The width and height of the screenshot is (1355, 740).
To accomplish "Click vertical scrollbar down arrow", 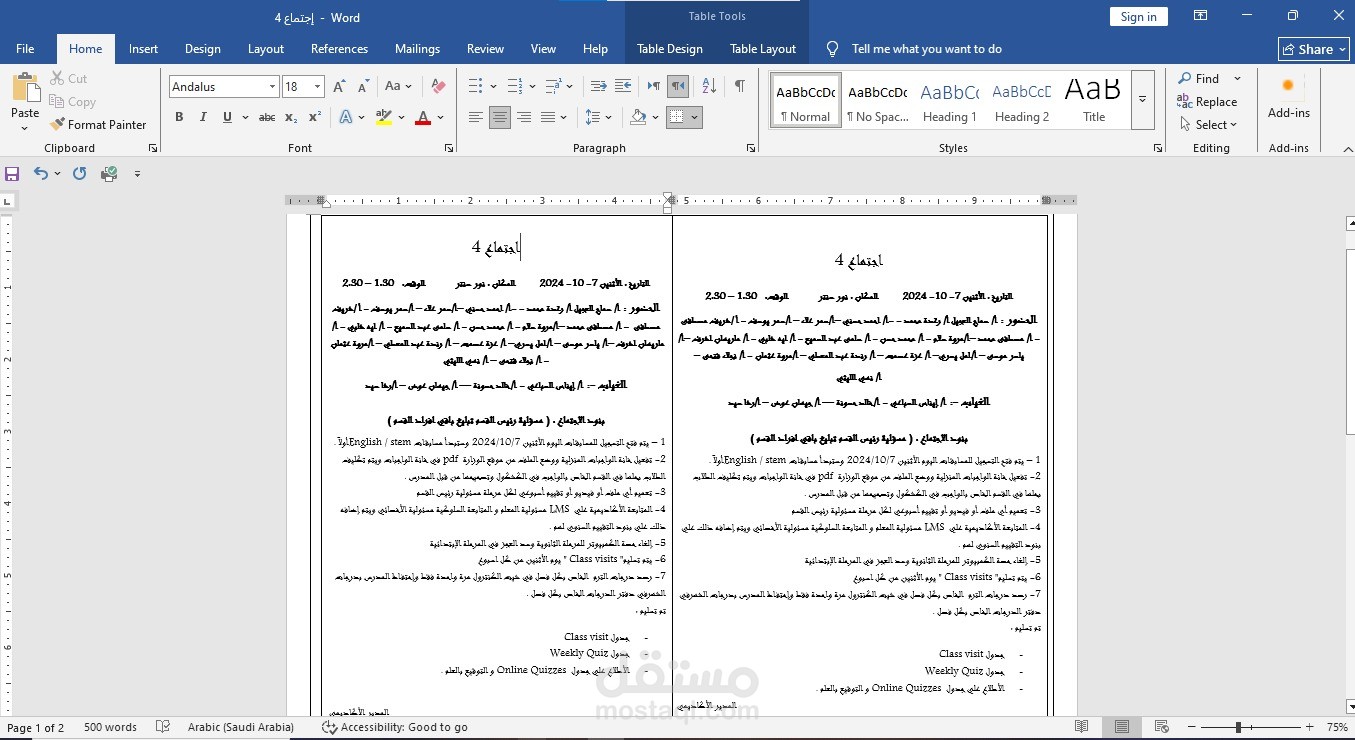I will (1349, 705).
